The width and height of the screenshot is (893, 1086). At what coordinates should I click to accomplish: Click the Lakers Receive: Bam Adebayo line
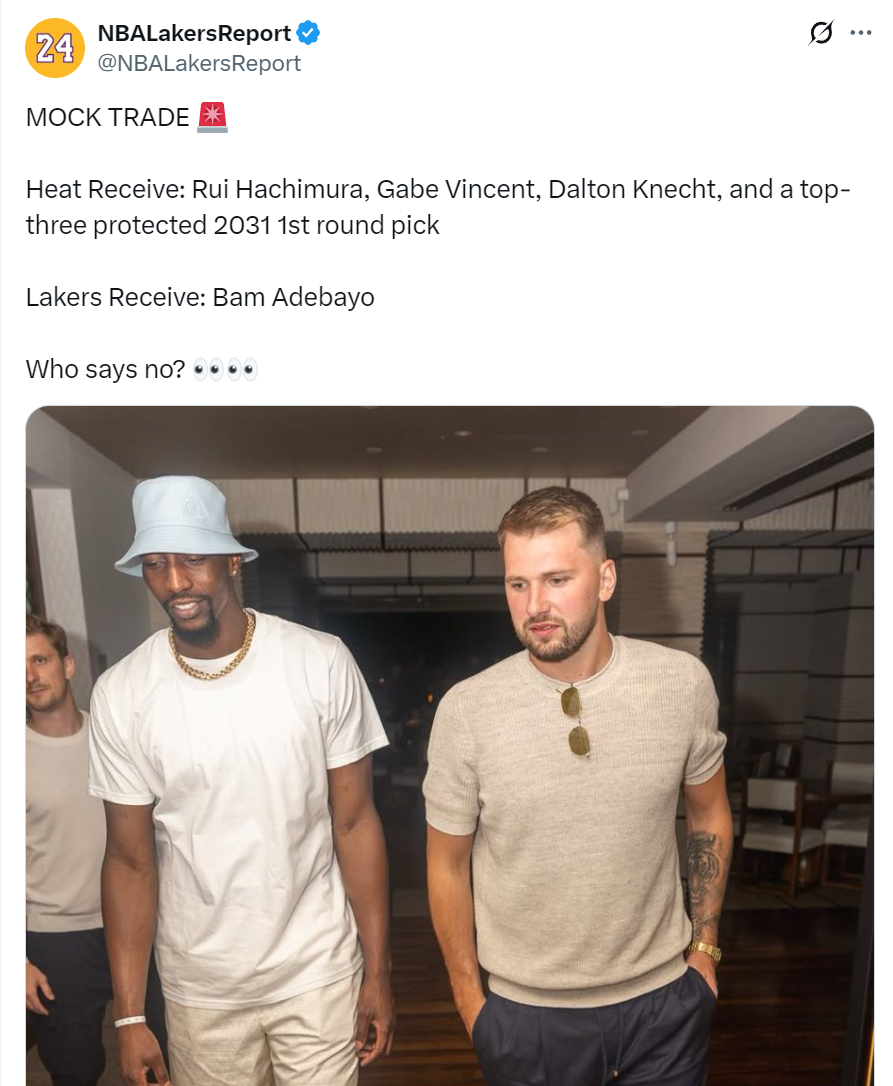200,297
